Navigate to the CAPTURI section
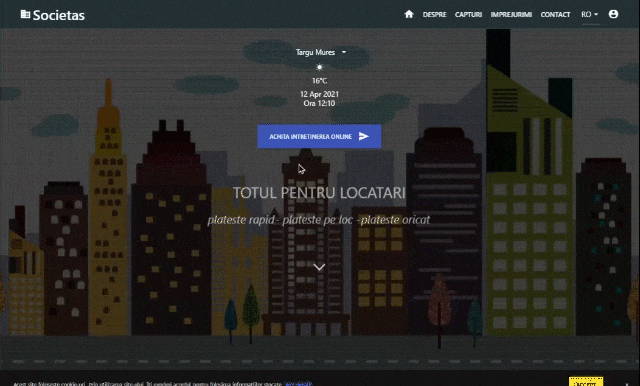Screen dimensions: 640x386 (468, 15)
